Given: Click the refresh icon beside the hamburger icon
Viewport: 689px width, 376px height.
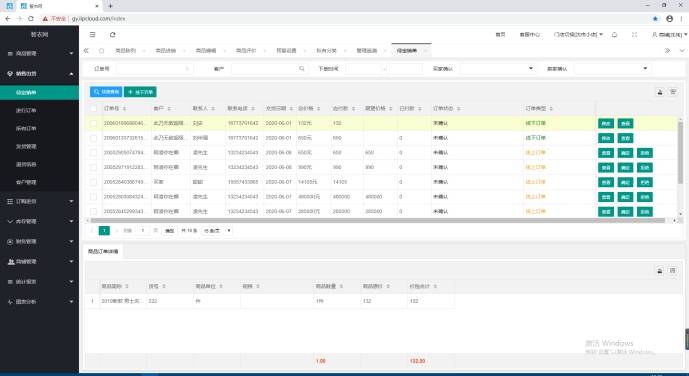Looking at the screenshot, I should coord(112,35).
